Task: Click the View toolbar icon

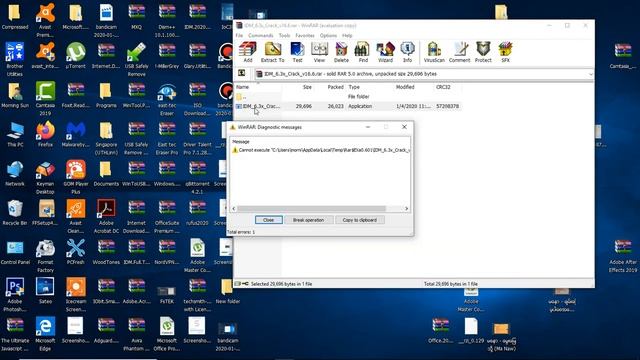Action: click(x=319, y=52)
